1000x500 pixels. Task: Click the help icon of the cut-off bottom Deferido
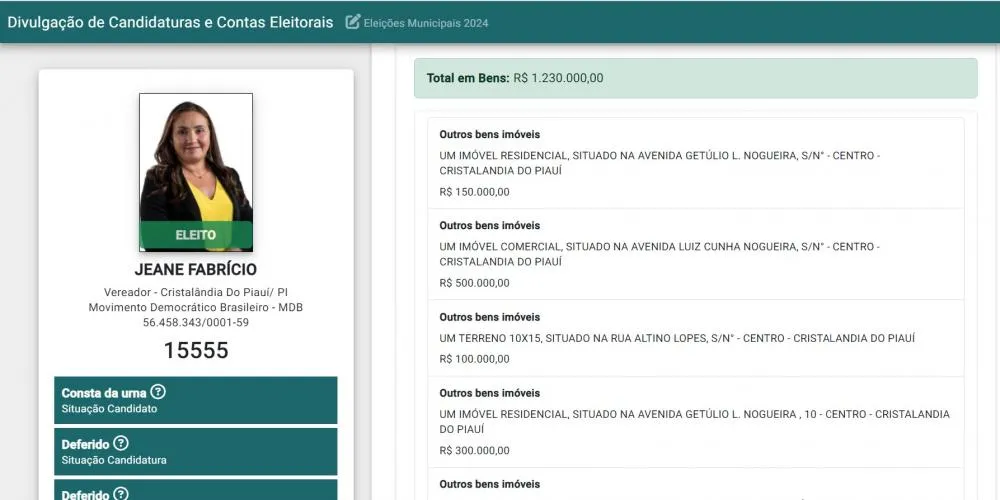pyautogui.click(x=121, y=494)
